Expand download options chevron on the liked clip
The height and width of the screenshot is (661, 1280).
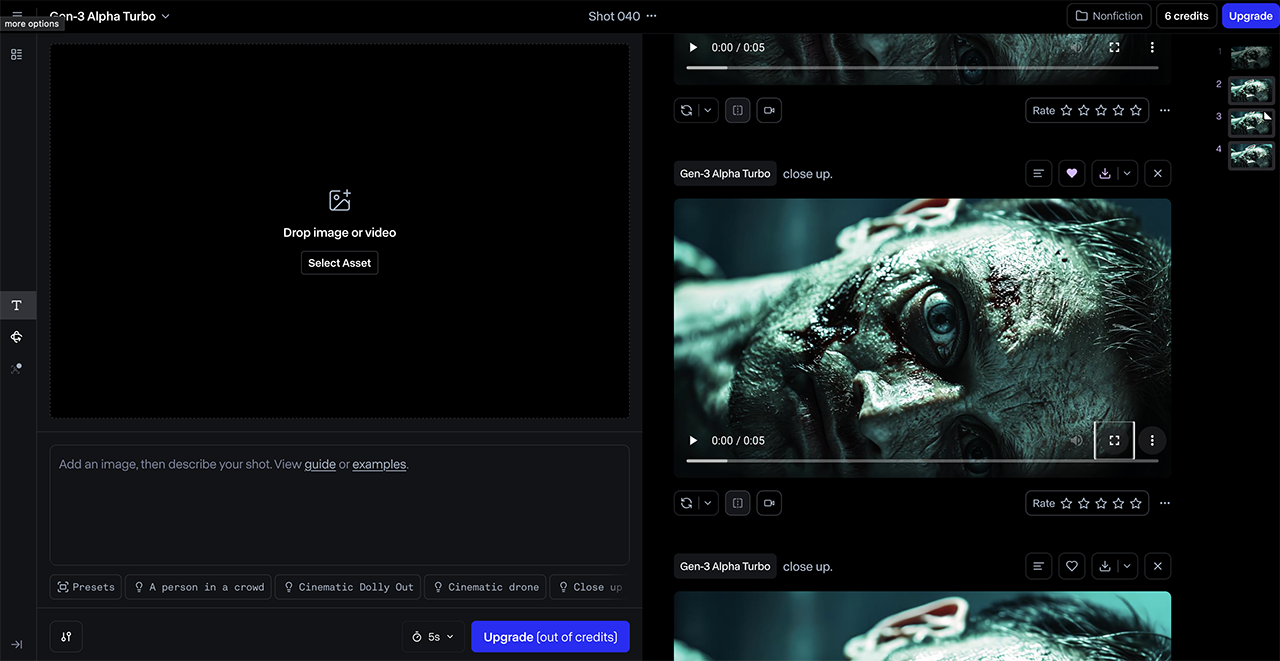pos(1127,173)
